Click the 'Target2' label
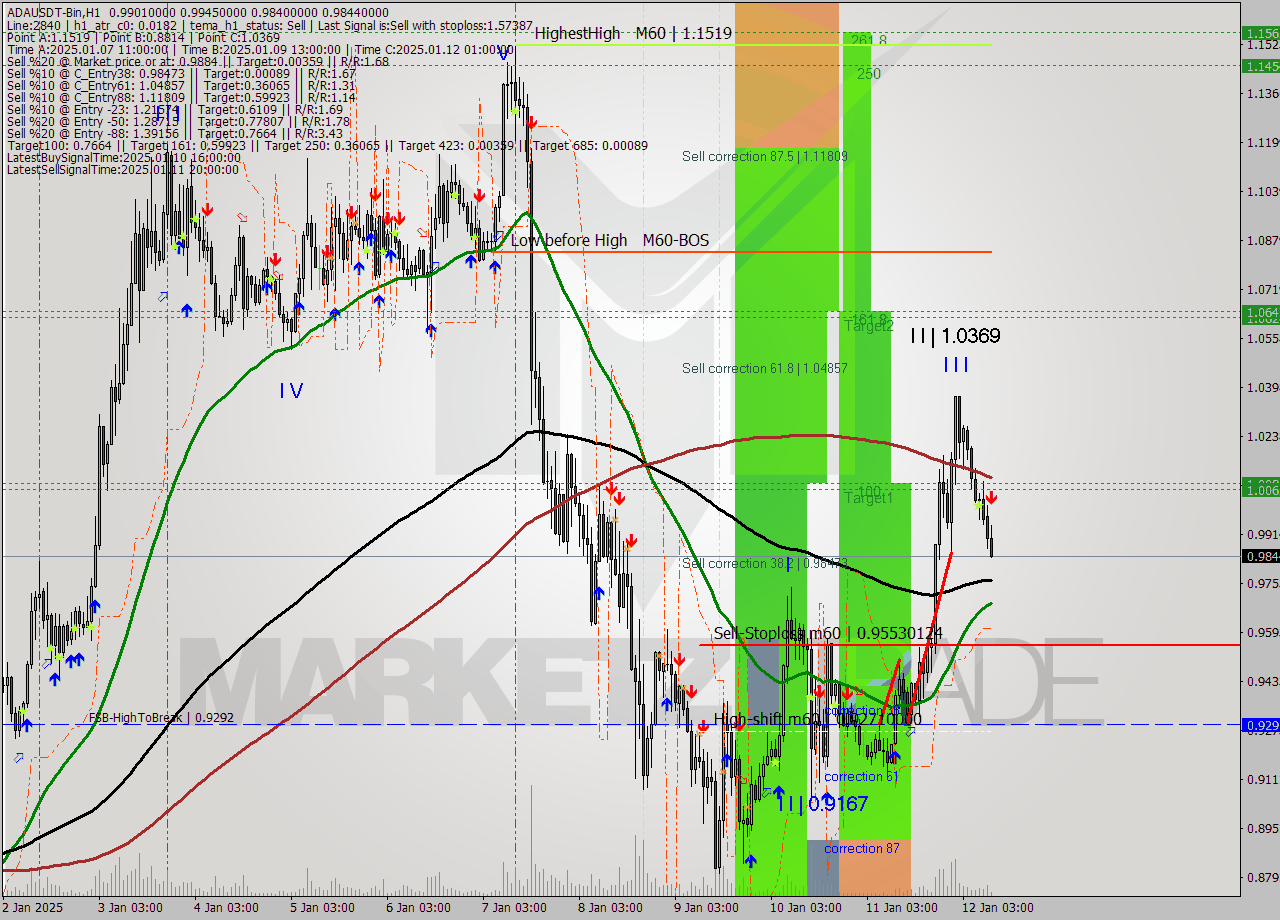 coord(869,326)
